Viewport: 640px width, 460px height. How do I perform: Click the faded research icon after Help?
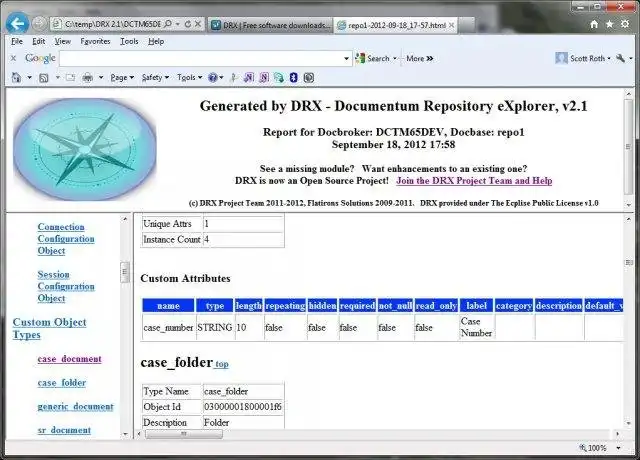[233, 78]
